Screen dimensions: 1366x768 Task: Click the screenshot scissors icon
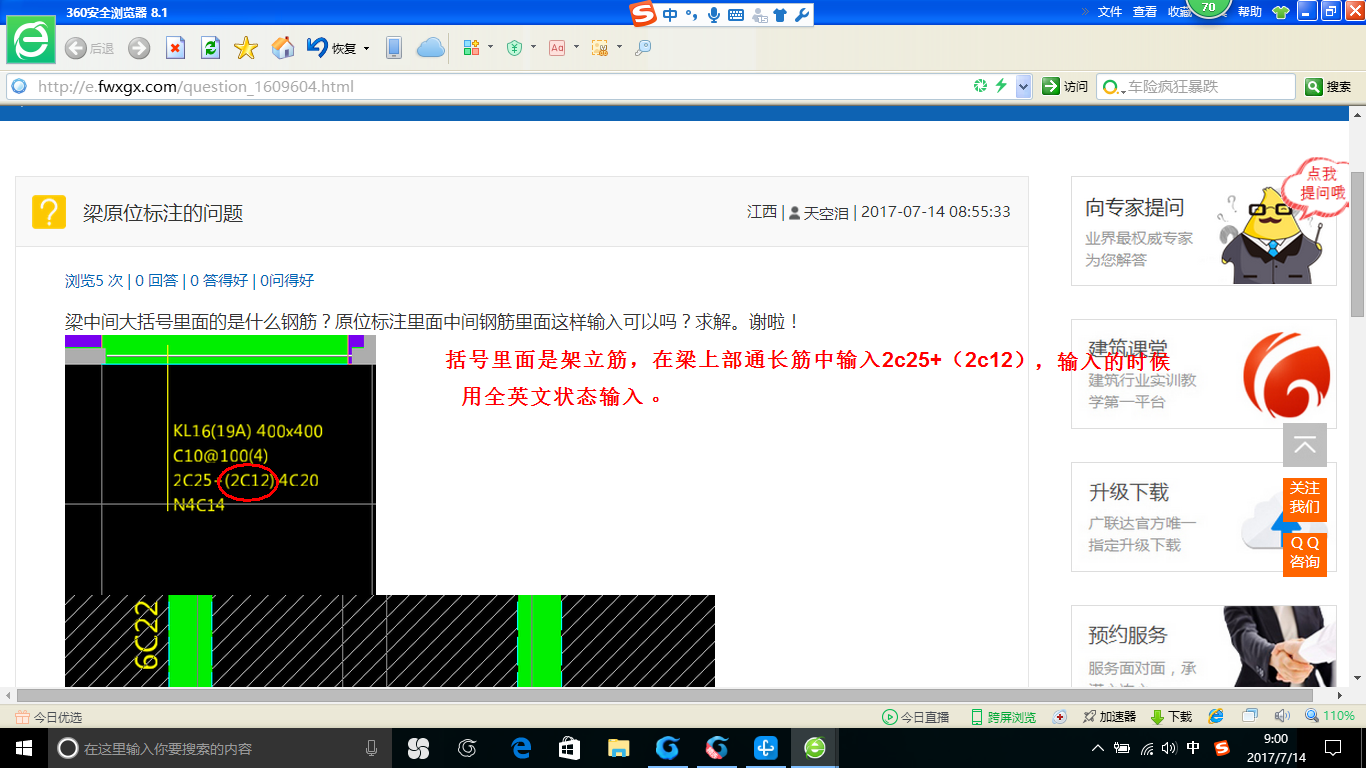pos(600,47)
